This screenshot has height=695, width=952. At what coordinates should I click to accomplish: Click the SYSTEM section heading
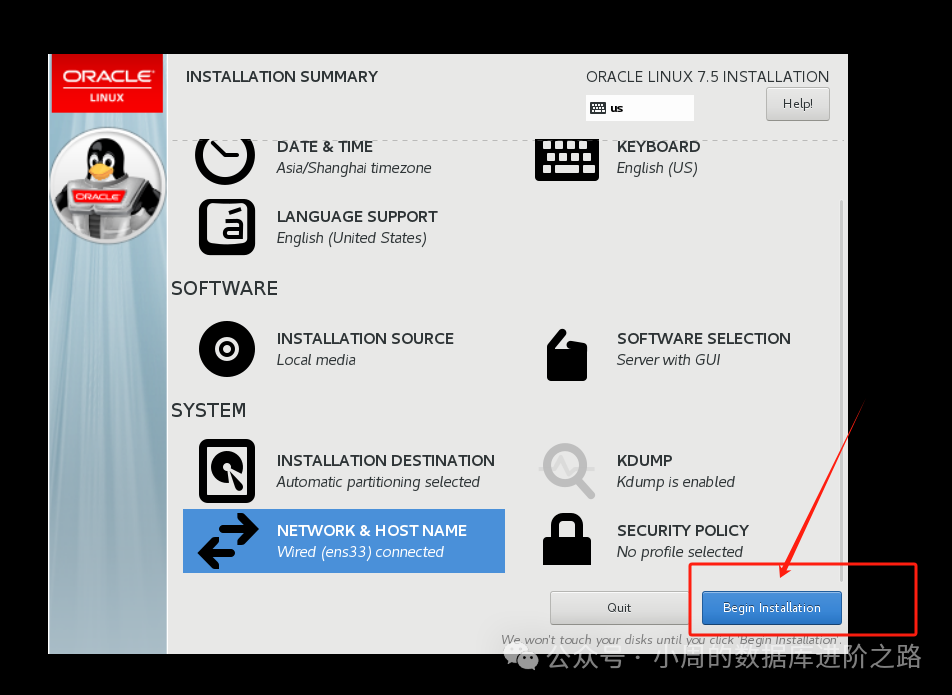click(208, 410)
